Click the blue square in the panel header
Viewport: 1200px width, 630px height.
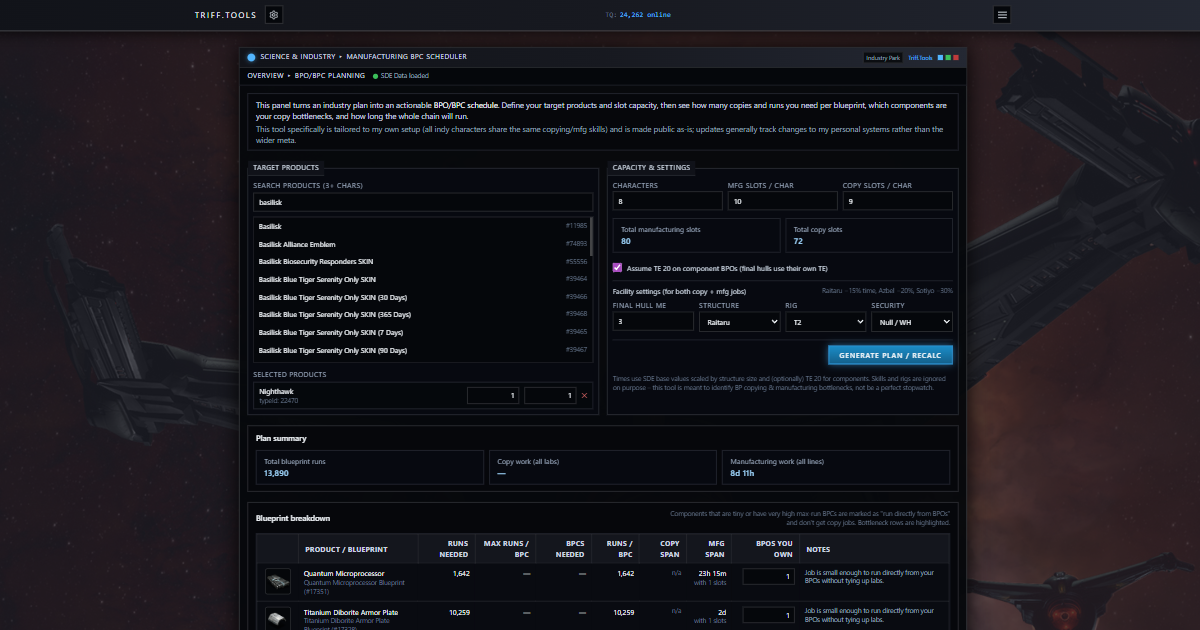tap(940, 58)
